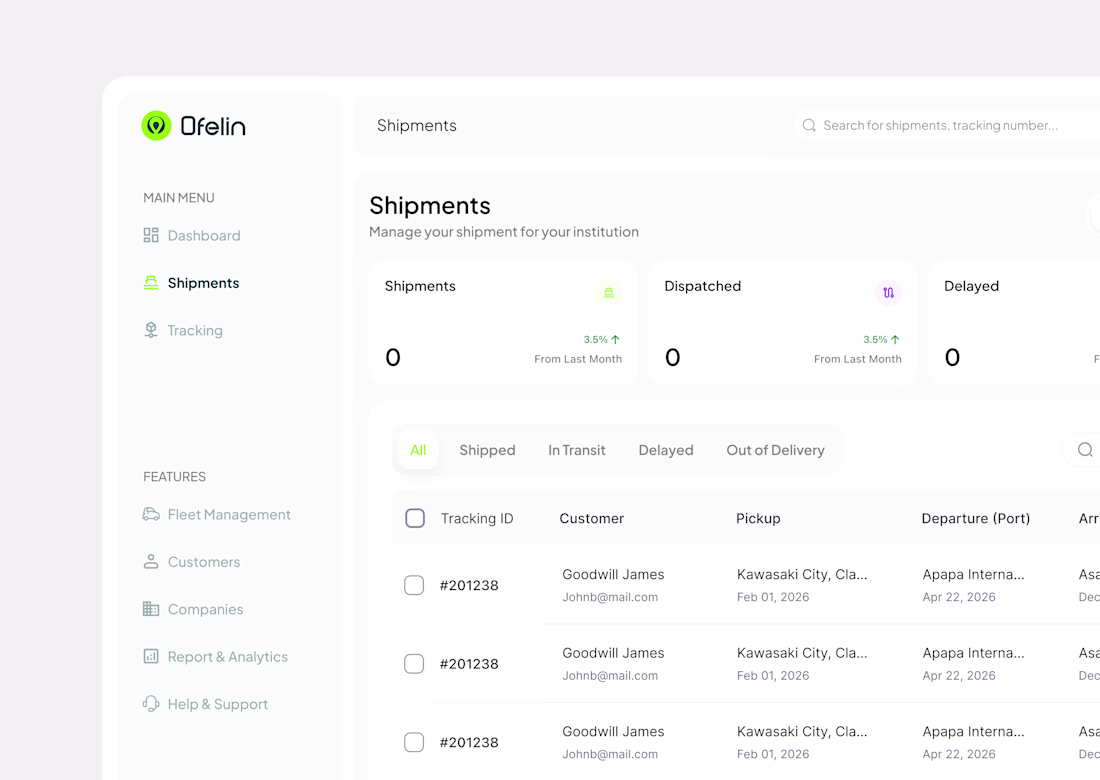Click the up arrow on Dispatched card
1100x780 pixels.
tap(895, 339)
